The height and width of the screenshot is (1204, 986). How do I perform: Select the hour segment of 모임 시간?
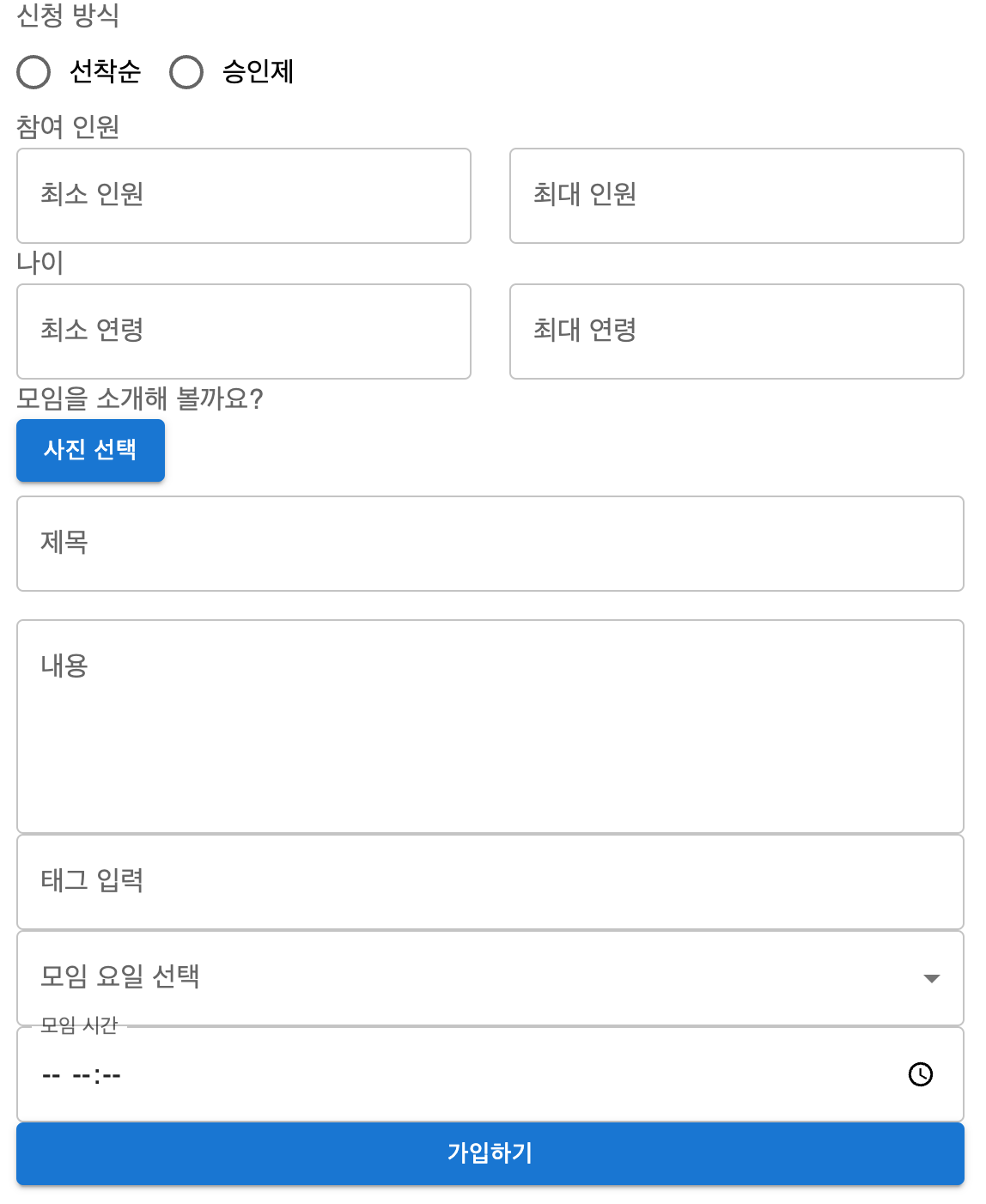pos(82,1075)
